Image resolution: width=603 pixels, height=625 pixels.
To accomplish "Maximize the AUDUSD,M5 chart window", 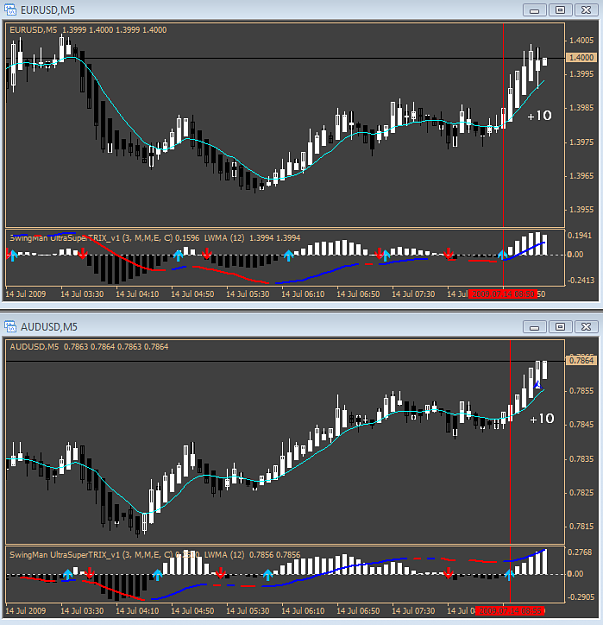I will click(x=560, y=327).
